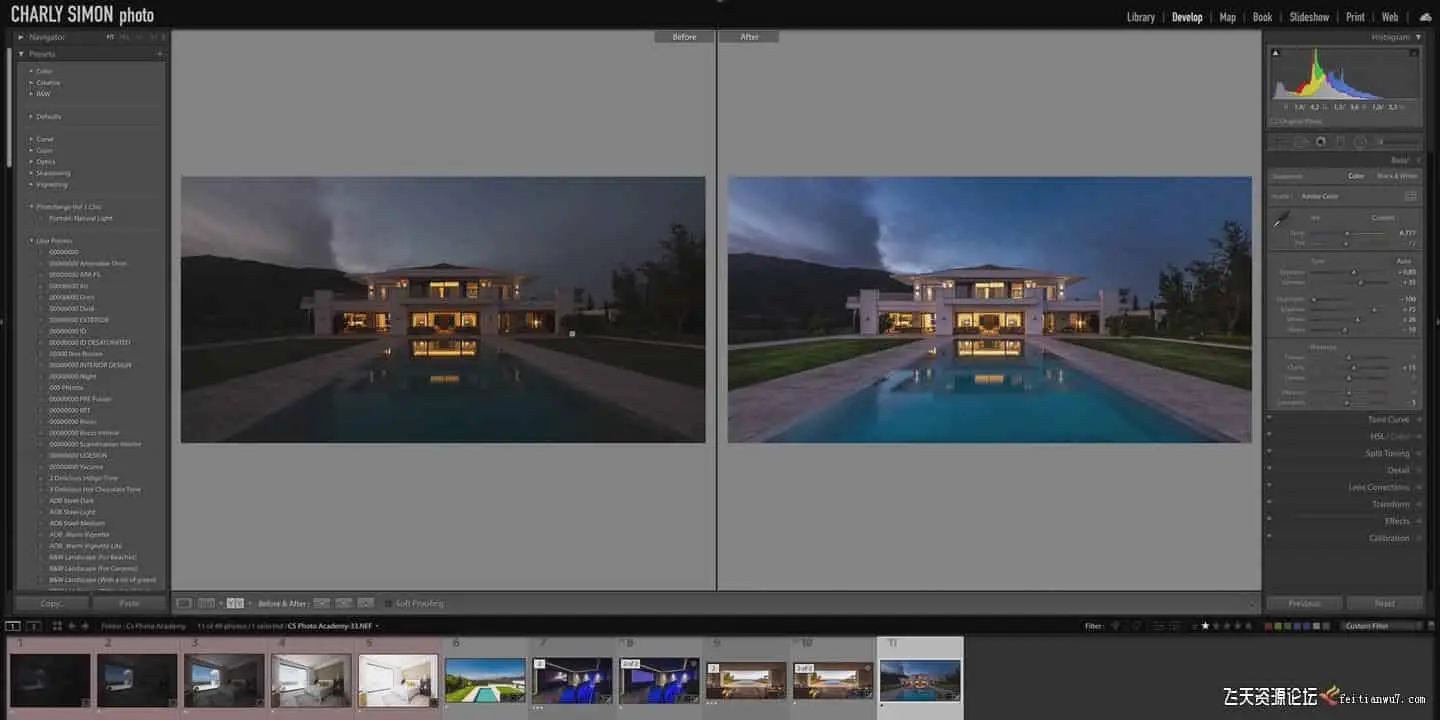Collapse the Histogram panel

[1418, 37]
